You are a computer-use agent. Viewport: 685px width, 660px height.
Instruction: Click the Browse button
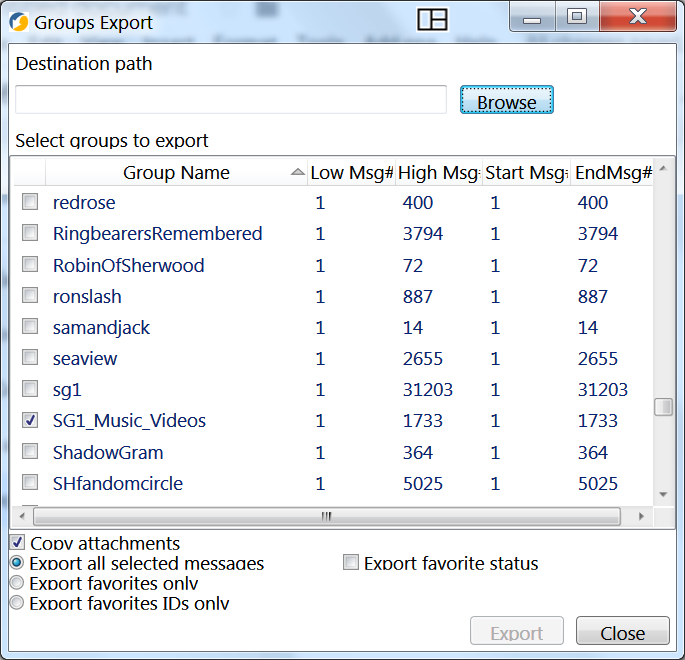[x=506, y=101]
